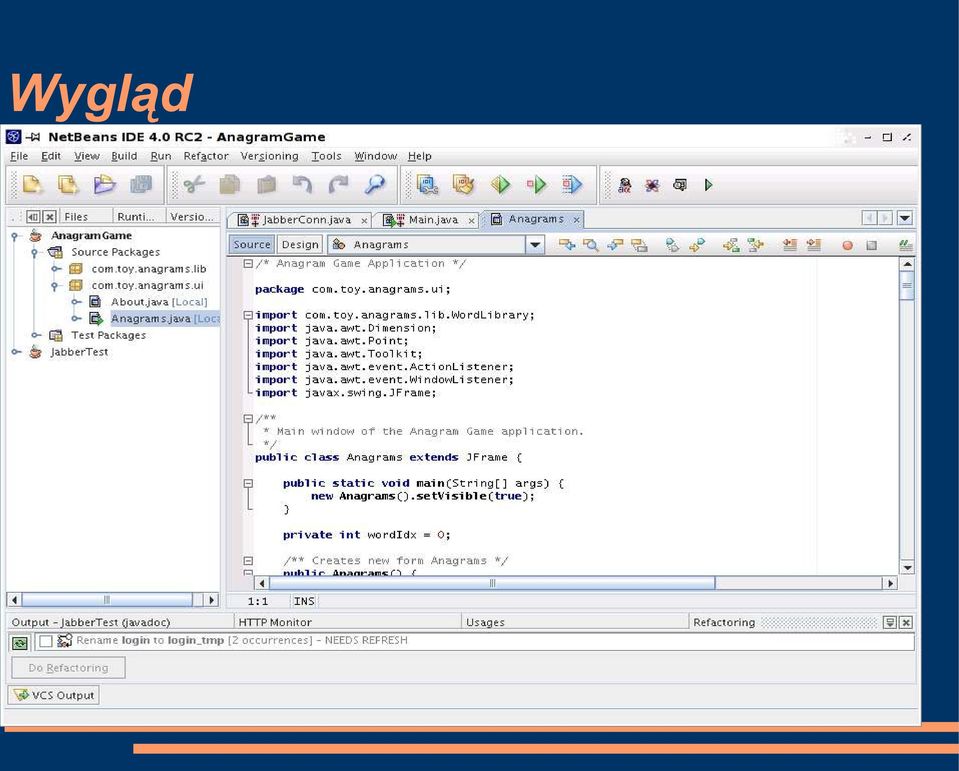Collapse the com.toy.anagrams.ui package
This screenshot has height=771, width=959.
(x=56, y=286)
